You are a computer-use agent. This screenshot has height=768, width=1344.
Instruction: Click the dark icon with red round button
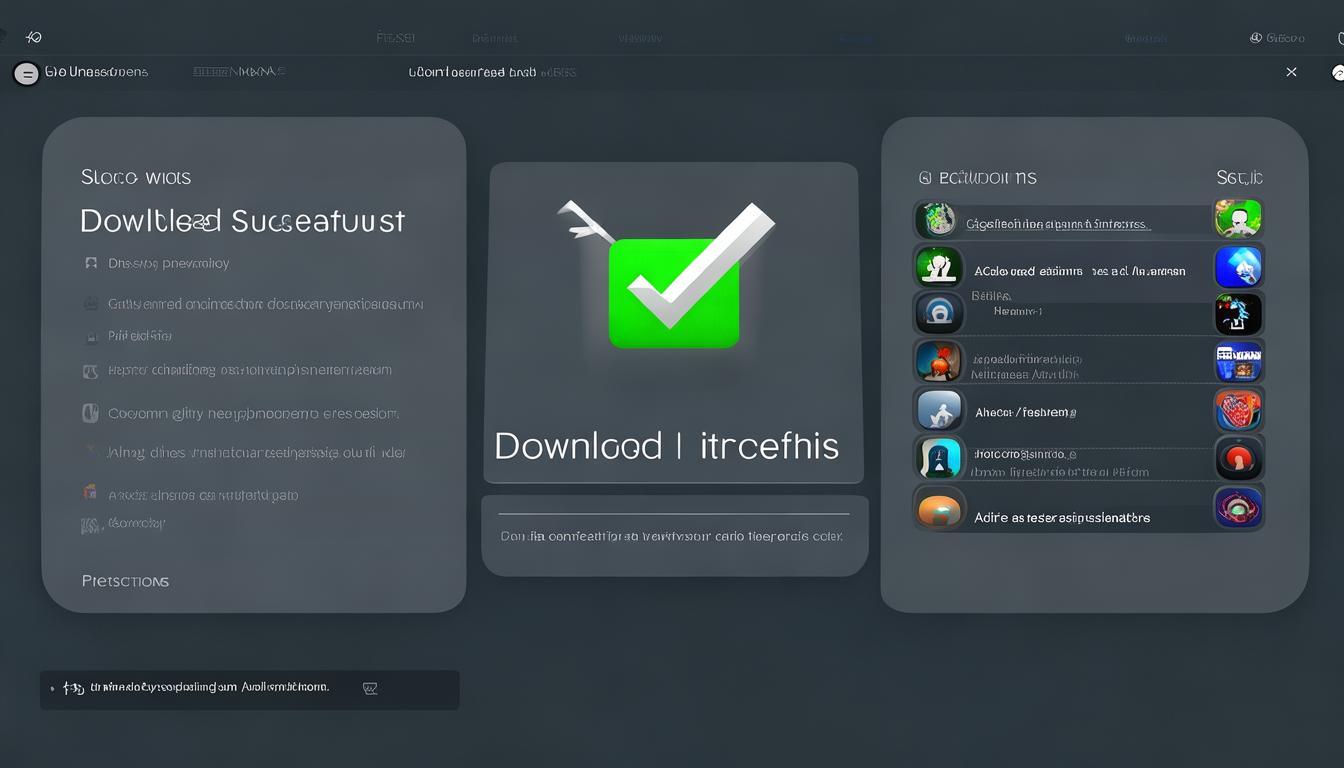(1238, 458)
